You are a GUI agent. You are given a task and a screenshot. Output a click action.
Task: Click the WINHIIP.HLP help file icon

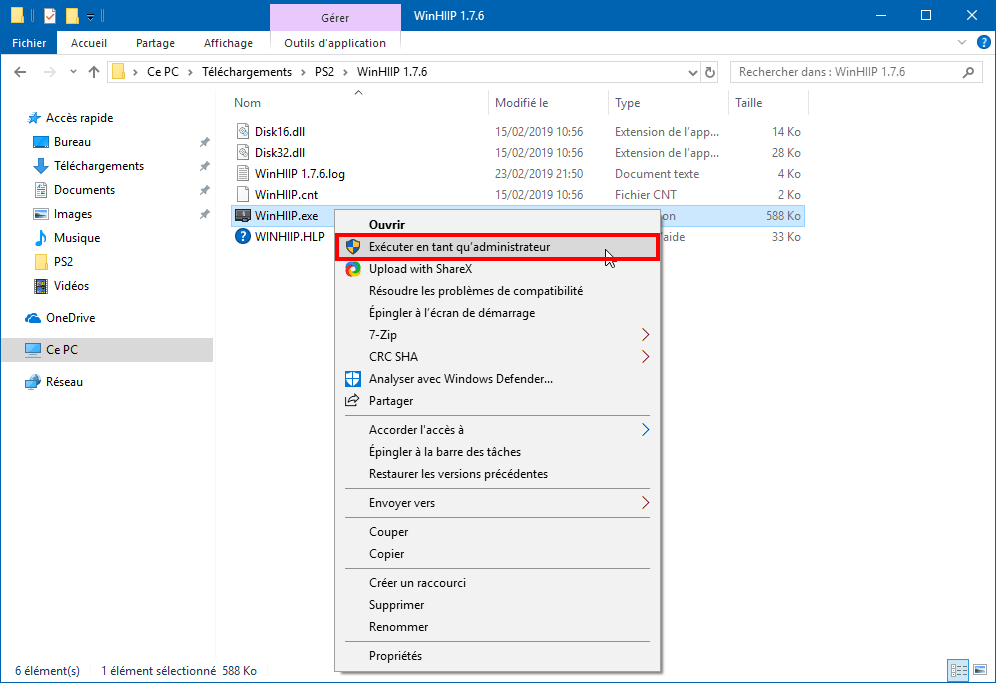click(x=243, y=236)
